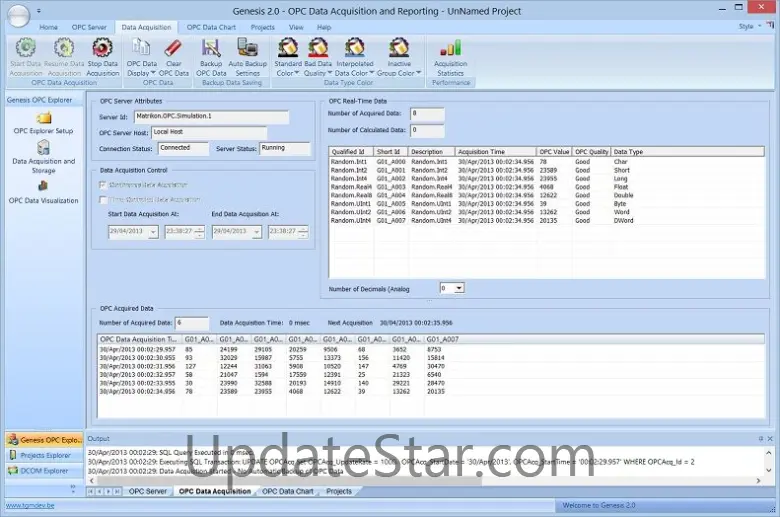The image size is (780, 517).
Task: Expand sidebar pane overflow chevron
Action: [73, 489]
